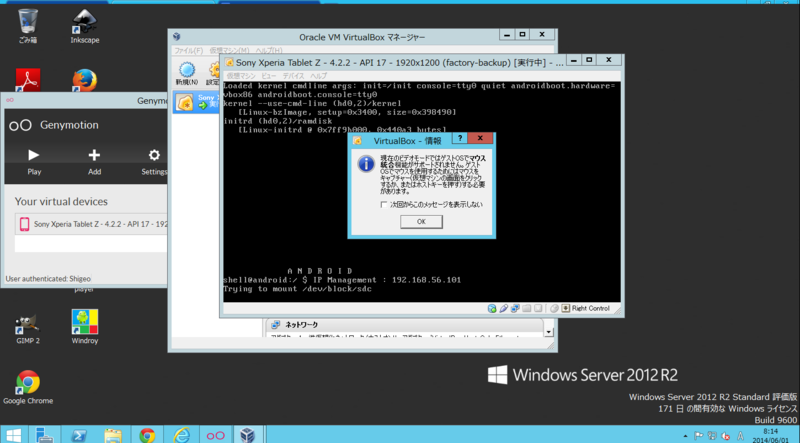Select the Windroy desktop shortcut
This screenshot has width=800, height=443.
click(x=85, y=327)
